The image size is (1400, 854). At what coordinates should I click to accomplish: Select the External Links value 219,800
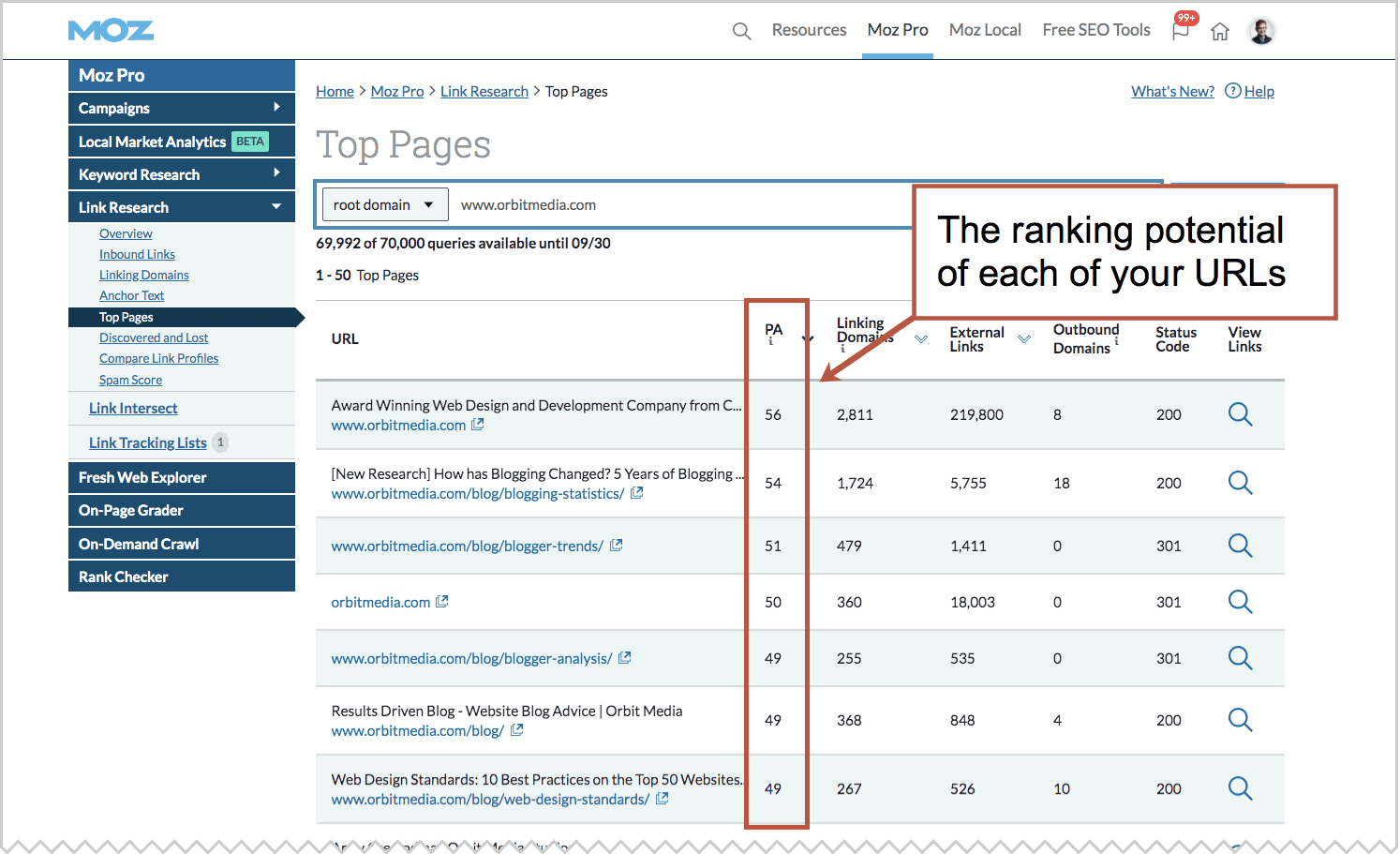[x=976, y=414]
